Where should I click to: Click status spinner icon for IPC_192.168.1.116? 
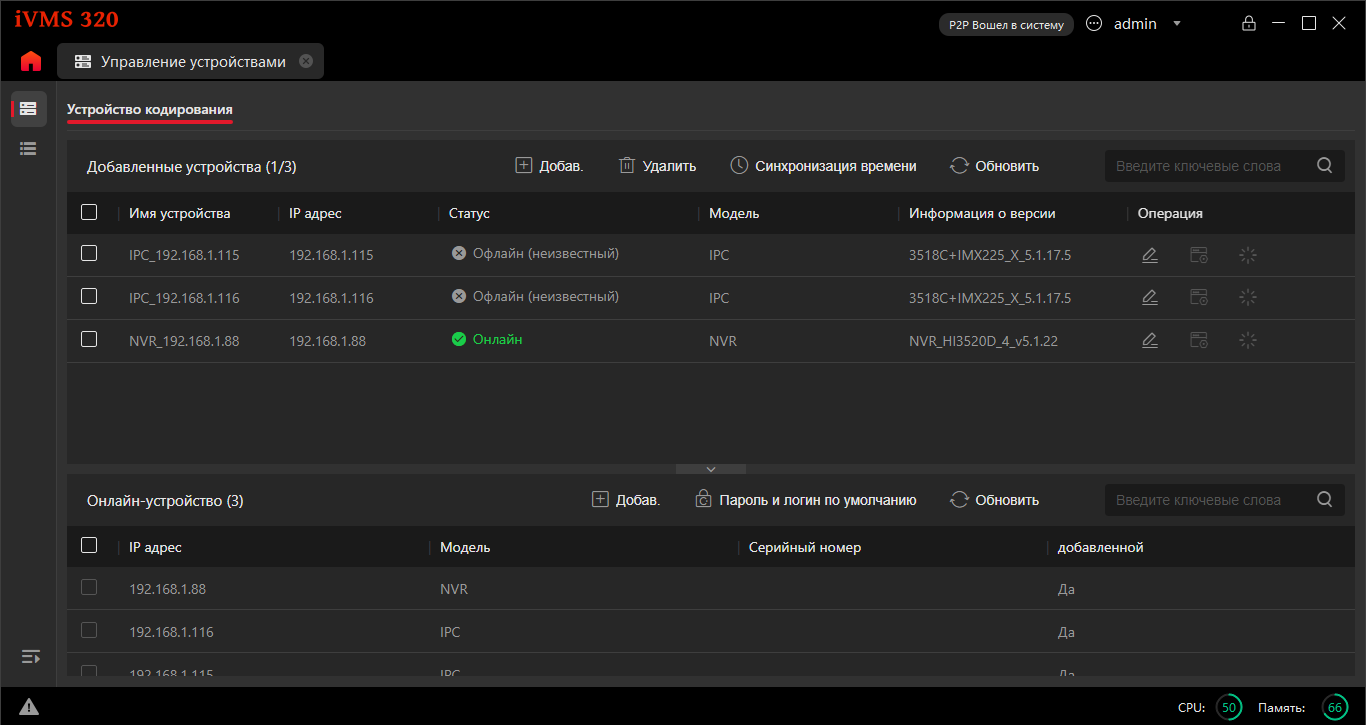[x=1247, y=298]
